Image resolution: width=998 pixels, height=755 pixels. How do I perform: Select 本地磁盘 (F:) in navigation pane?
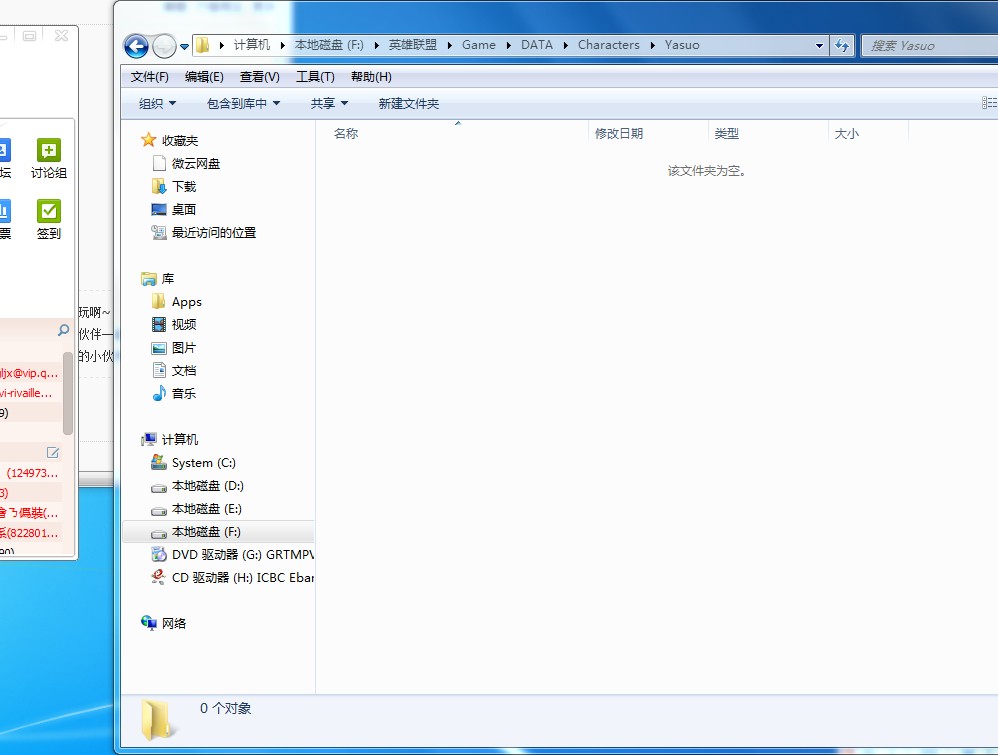point(217,532)
